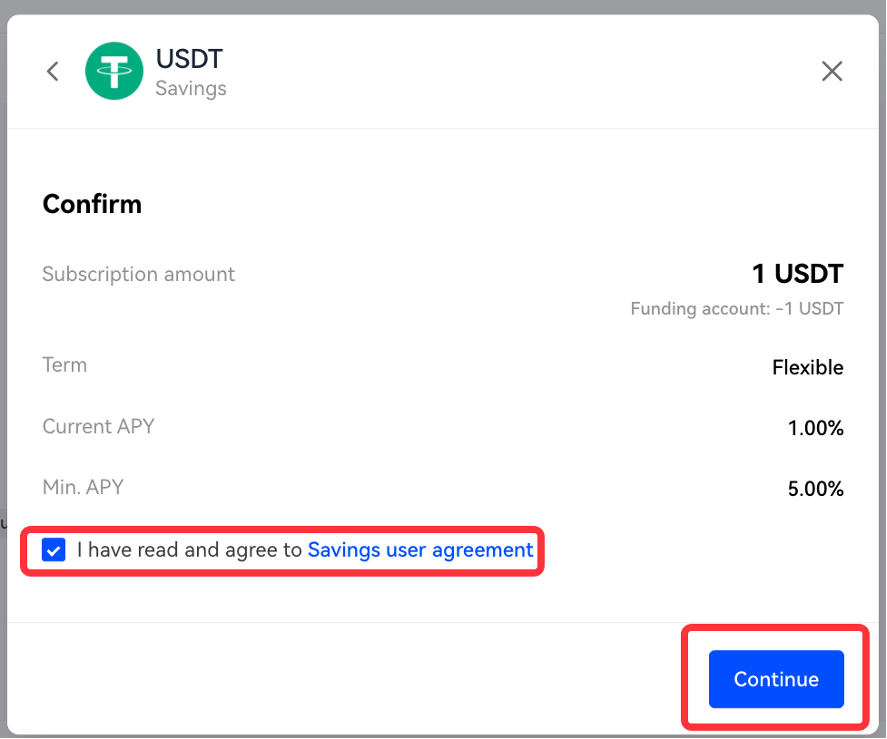Click the 1.00% current APY value

click(816, 428)
